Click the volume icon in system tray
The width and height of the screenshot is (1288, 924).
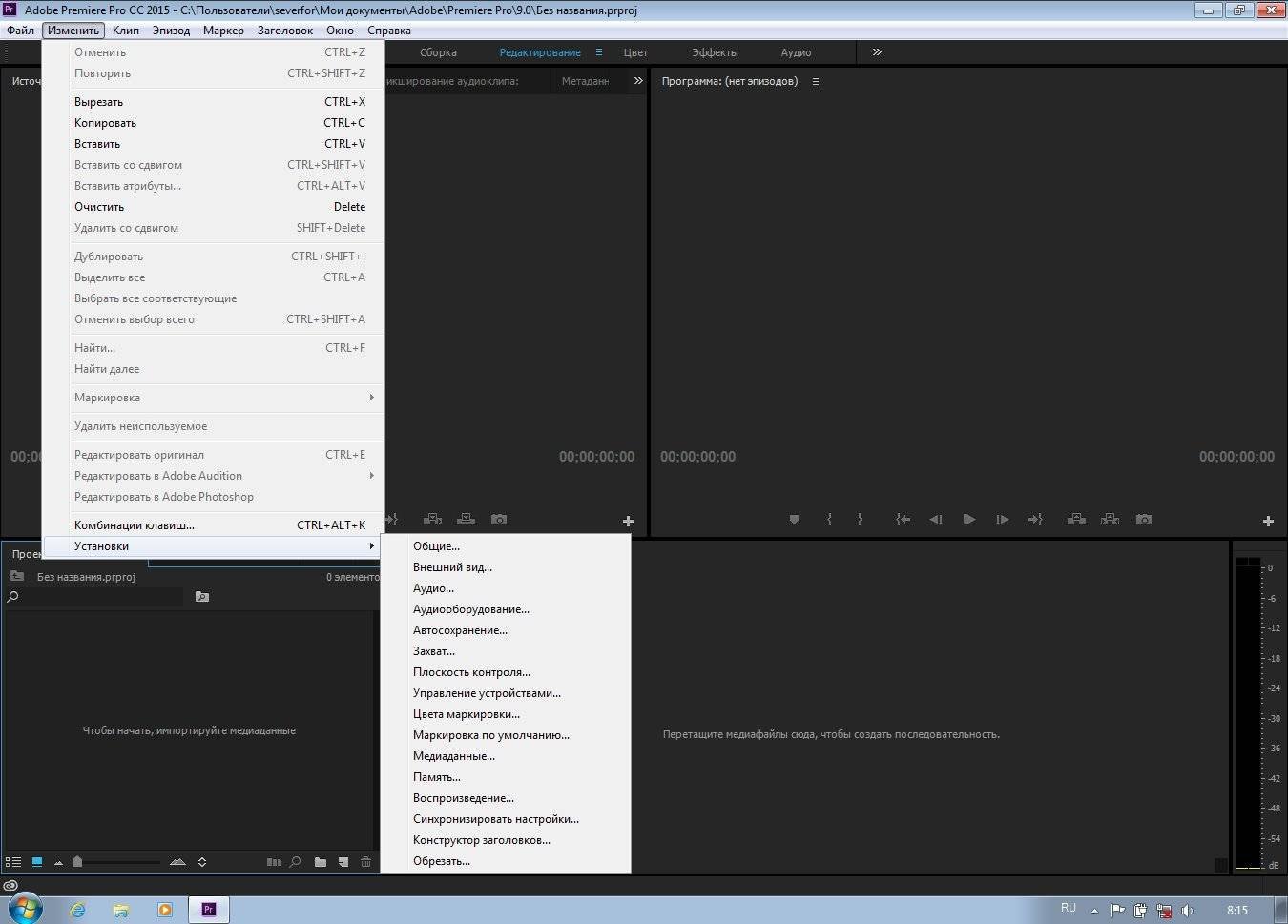1187,910
